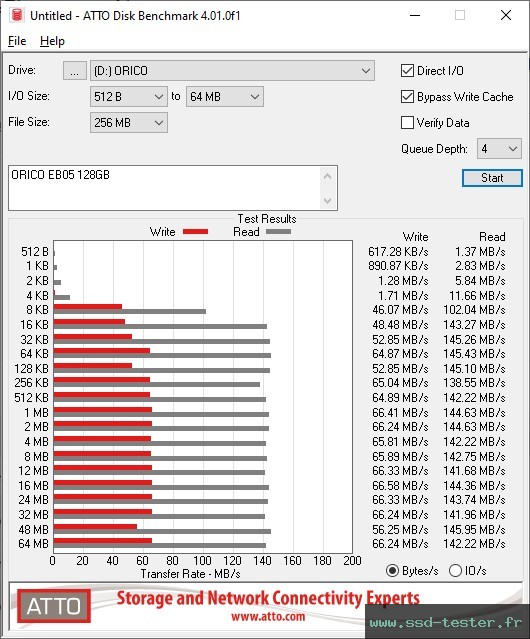Click the read value 145.43 MB/s

(474, 353)
